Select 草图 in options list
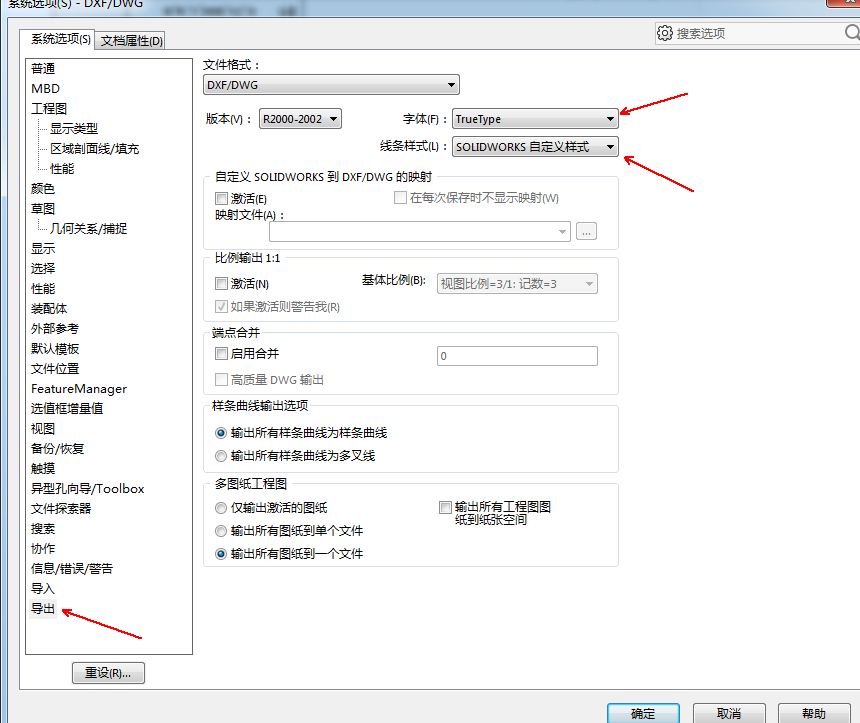860x723 pixels. pyautogui.click(x=43, y=208)
